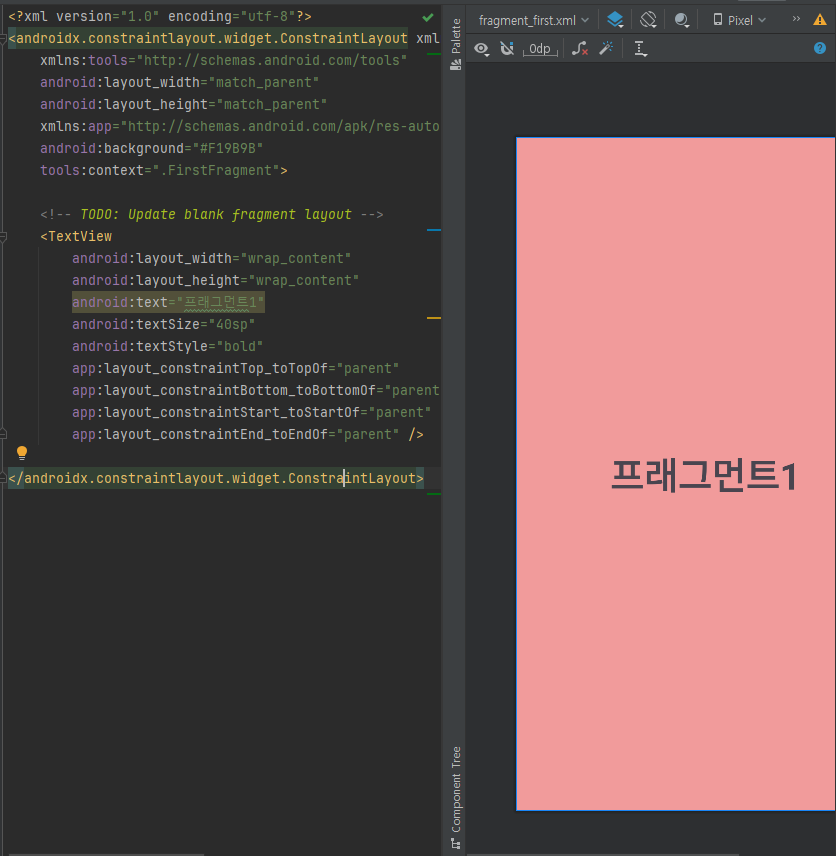
Task: Click the TextView layout_height wrap_content line
Action: pyautogui.click(x=216, y=281)
